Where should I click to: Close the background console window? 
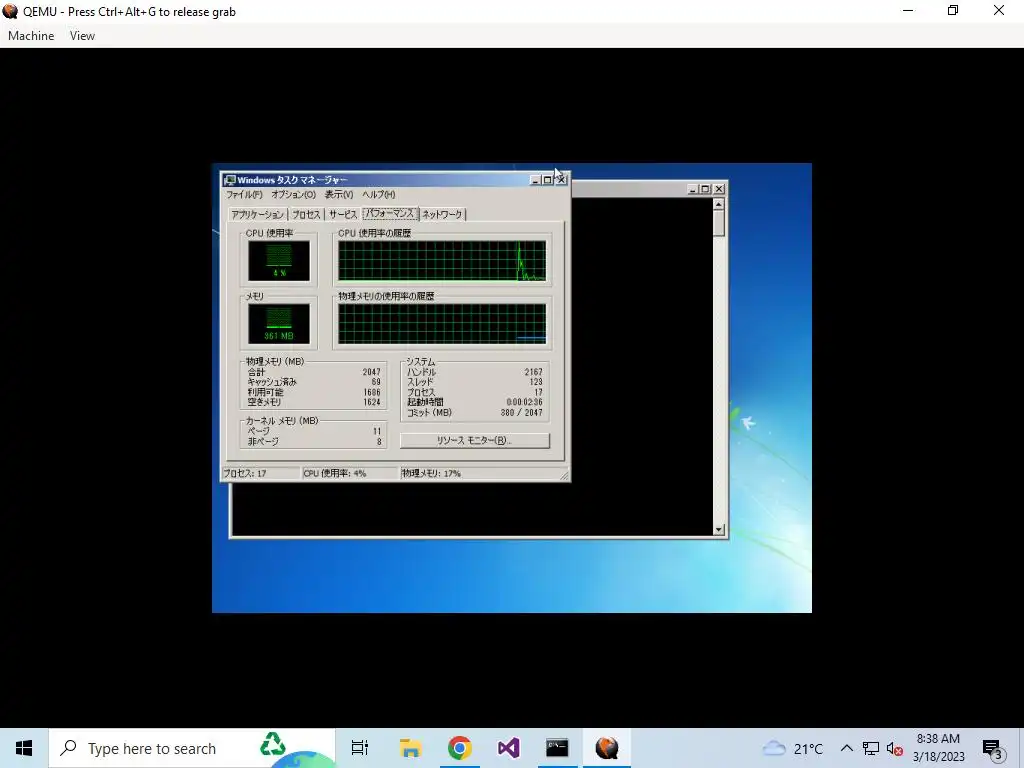pyautogui.click(x=719, y=189)
